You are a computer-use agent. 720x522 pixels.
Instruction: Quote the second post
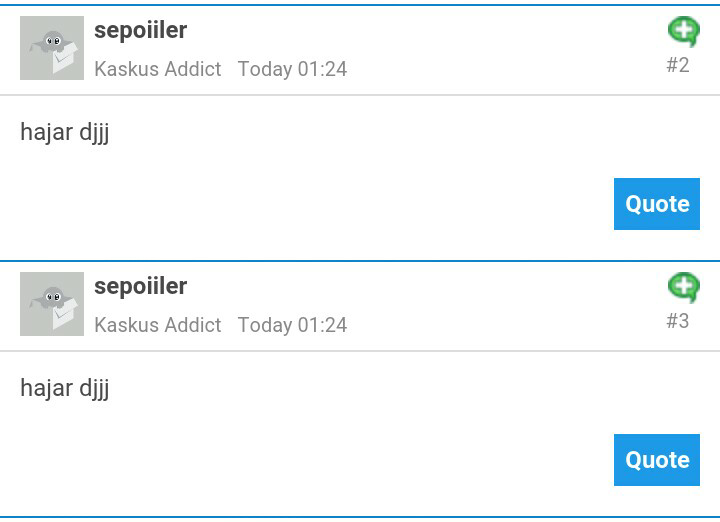(x=657, y=204)
